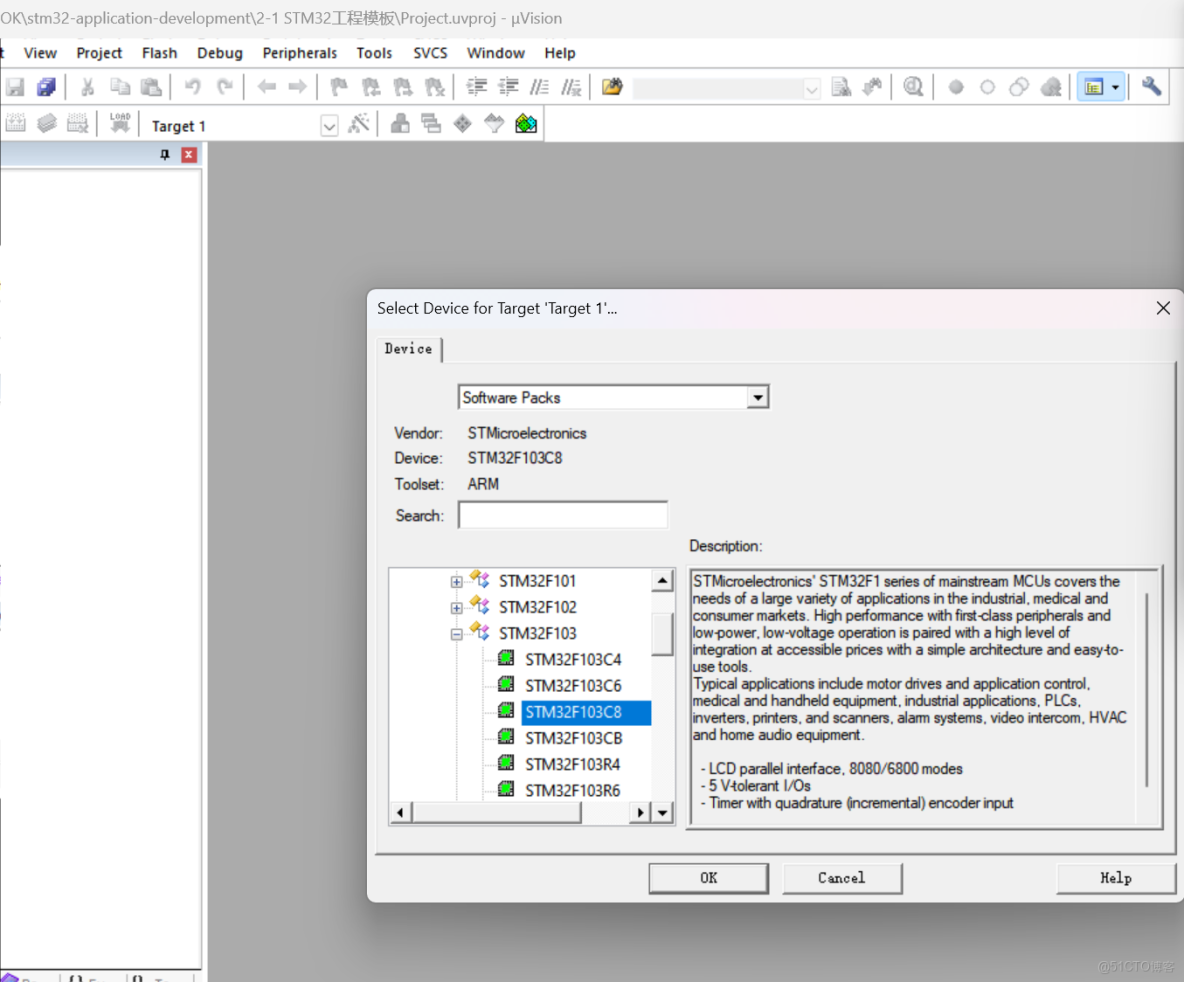Open Options for Target magic wand
Image resolution: width=1184 pixels, height=982 pixels.
pos(358,124)
